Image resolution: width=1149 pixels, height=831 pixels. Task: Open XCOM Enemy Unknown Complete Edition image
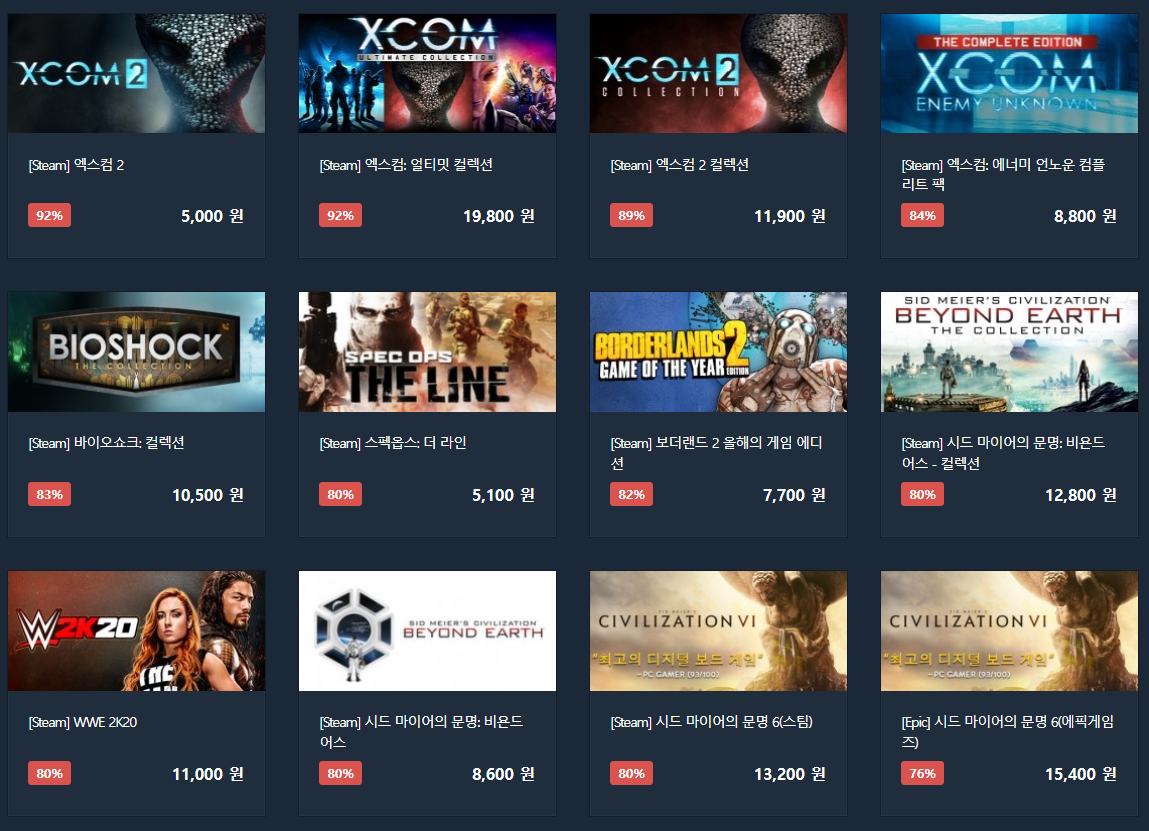(1009, 73)
